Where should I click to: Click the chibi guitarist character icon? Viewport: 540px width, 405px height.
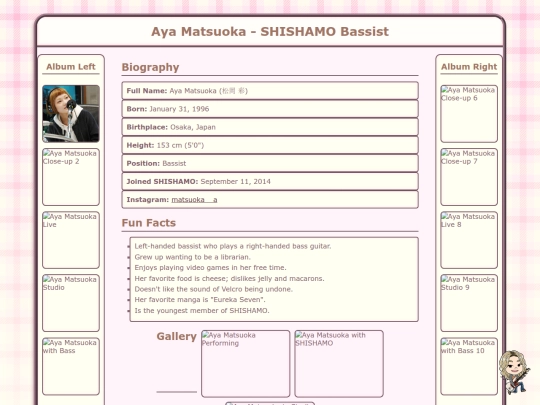click(514, 372)
